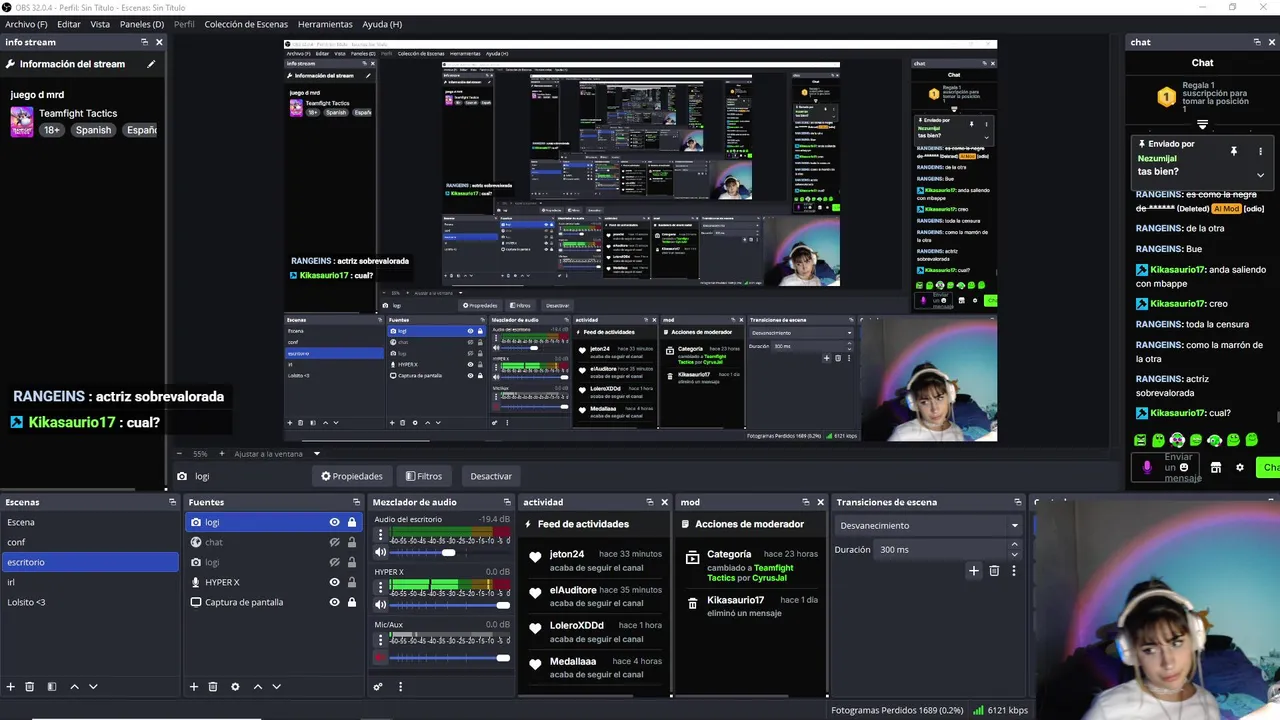Select the irl scene
Image resolution: width=1280 pixels, height=720 pixels.
tap(90, 582)
